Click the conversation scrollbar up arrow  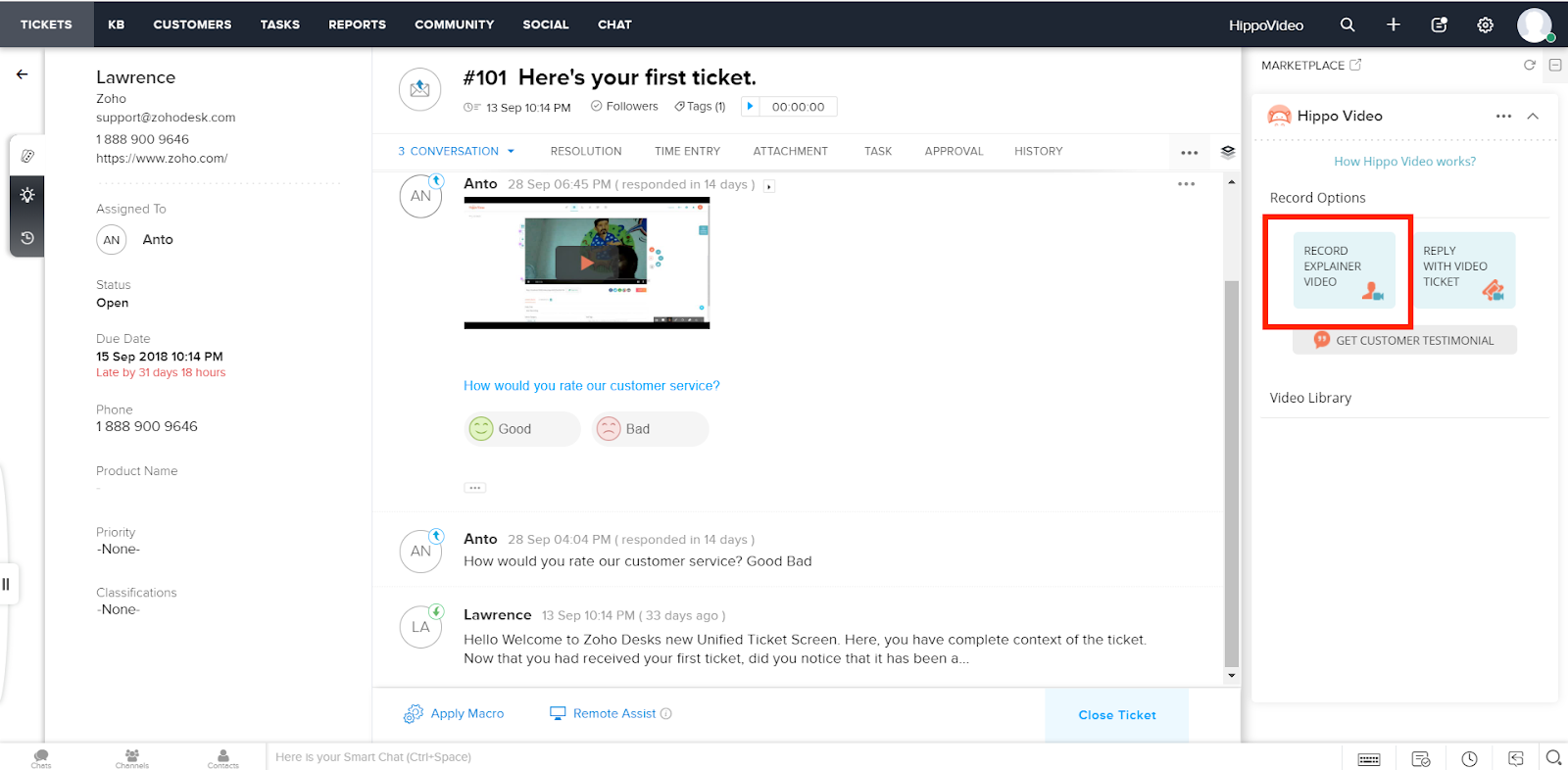pos(1232,182)
